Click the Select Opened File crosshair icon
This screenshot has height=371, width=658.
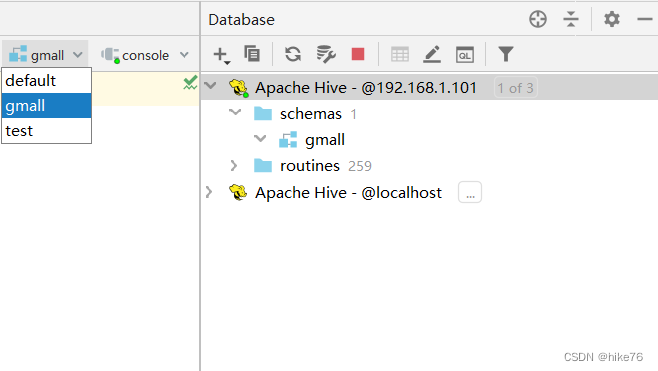[538, 19]
